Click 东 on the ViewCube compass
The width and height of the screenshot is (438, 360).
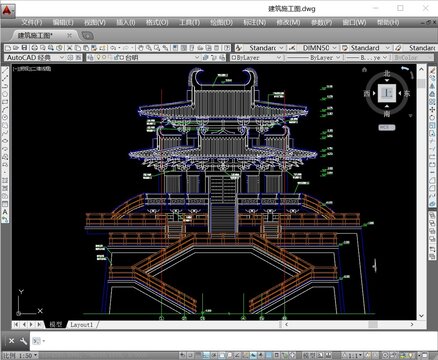[x=407, y=93]
